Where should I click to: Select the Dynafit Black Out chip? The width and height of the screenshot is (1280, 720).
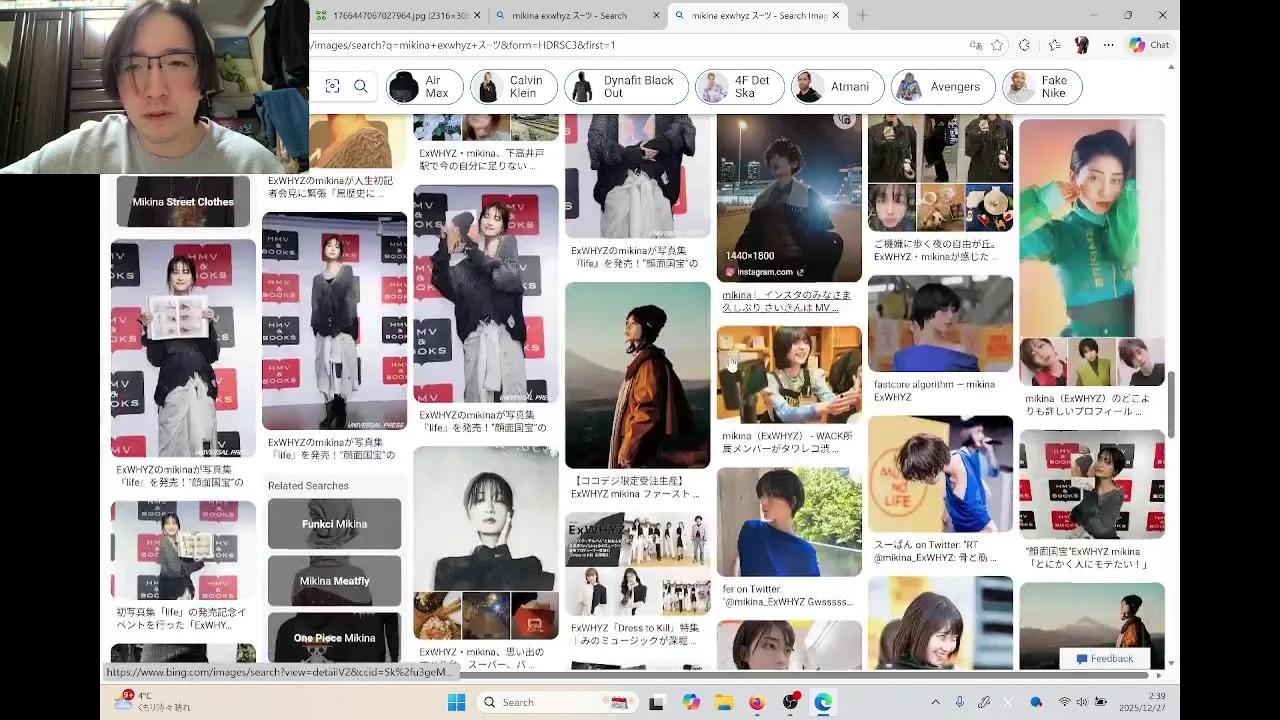[626, 87]
